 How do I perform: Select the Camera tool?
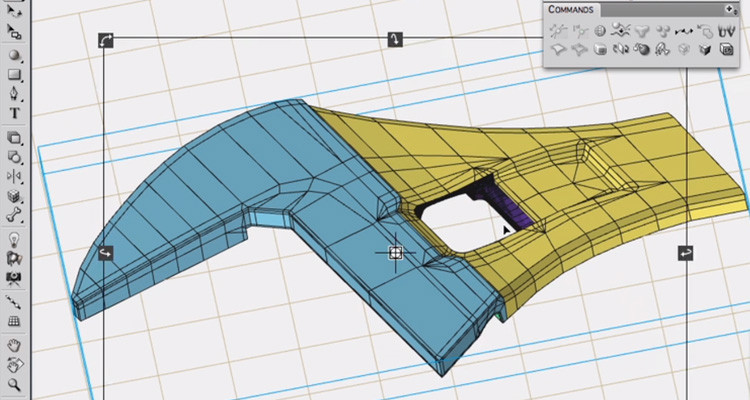14,278
